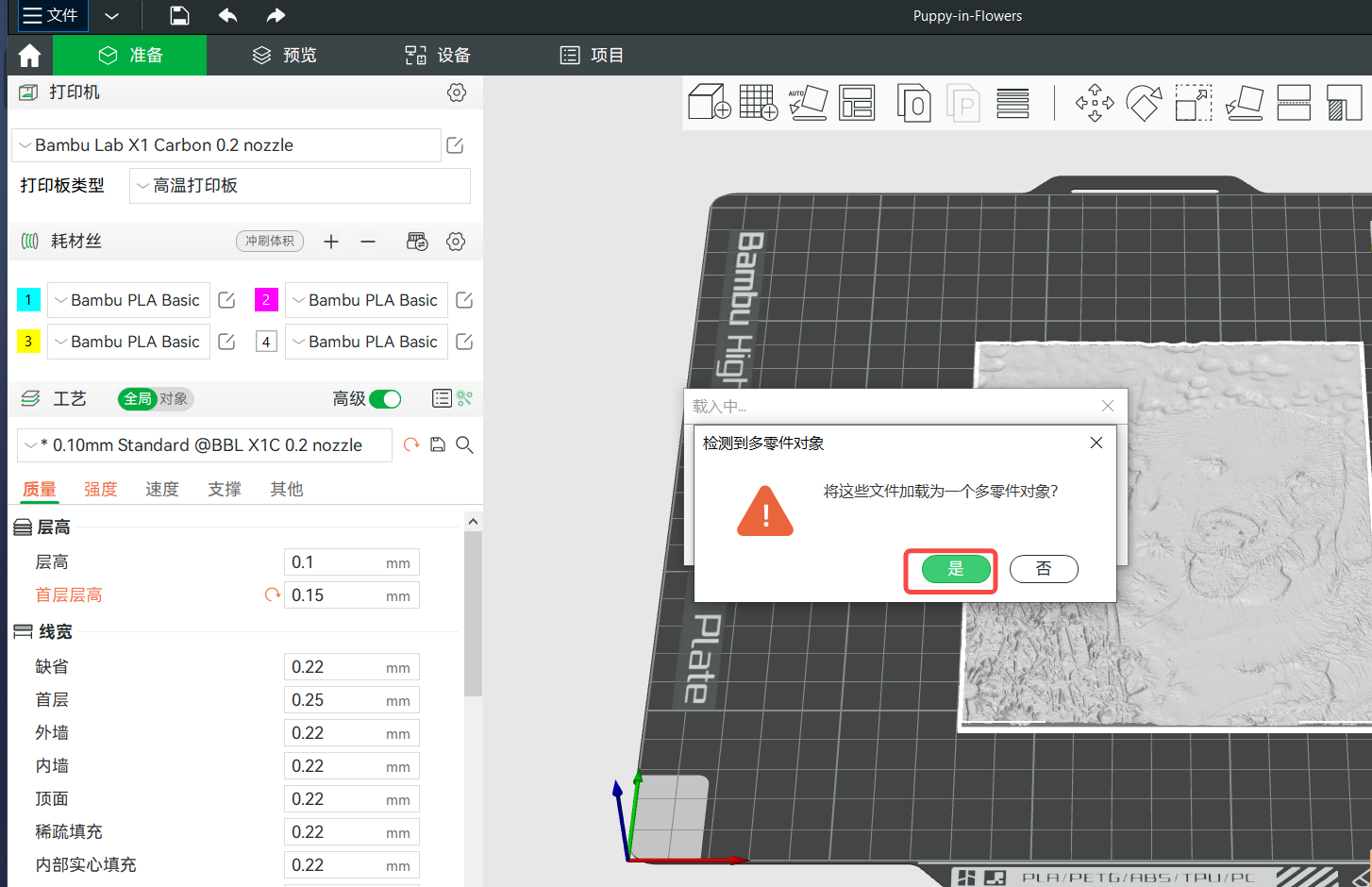Click the Home icon

(x=29, y=56)
